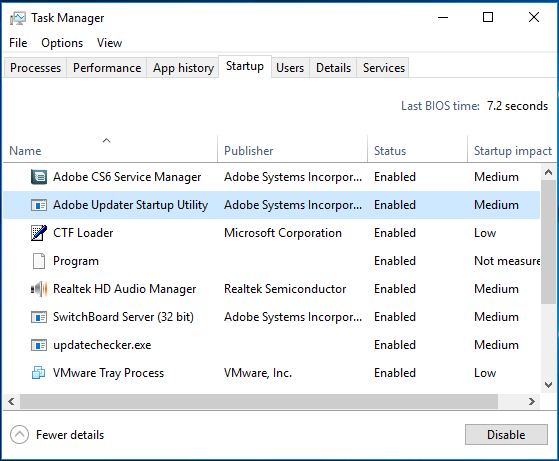Disable the selected startup item
This screenshot has width=559, height=461.
[506, 435]
